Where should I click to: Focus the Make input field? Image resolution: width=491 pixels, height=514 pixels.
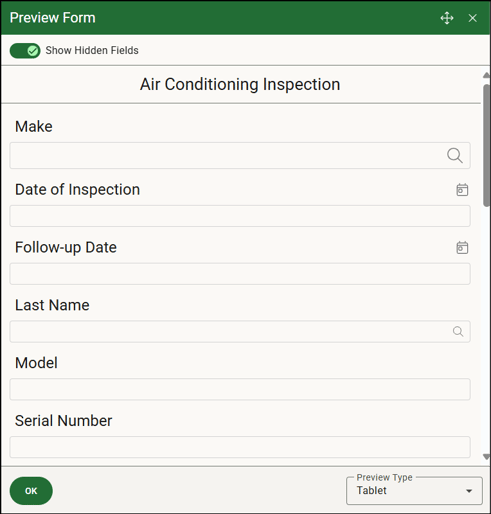coord(240,156)
